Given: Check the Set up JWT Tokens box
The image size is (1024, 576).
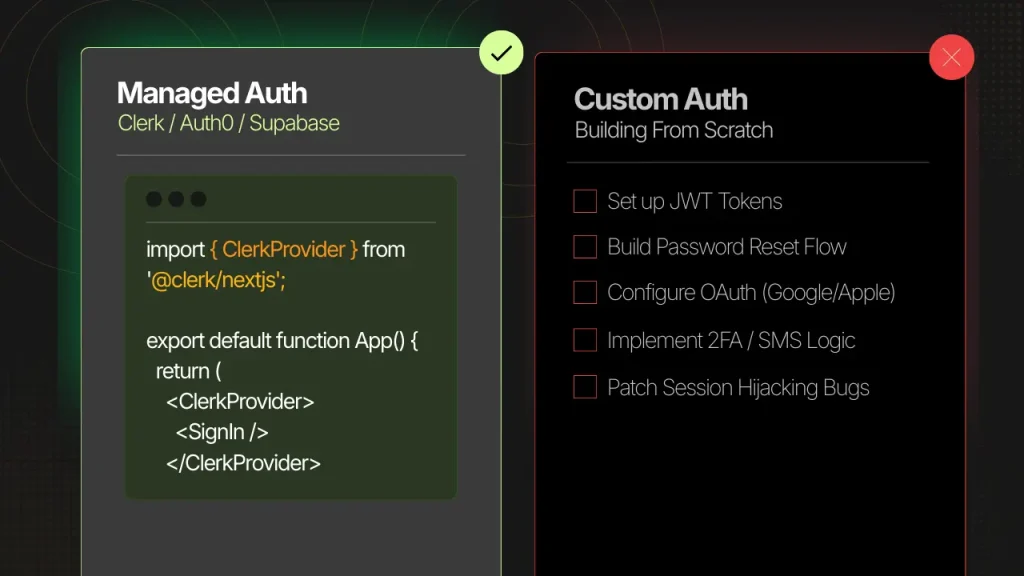Looking at the screenshot, I should 585,201.
